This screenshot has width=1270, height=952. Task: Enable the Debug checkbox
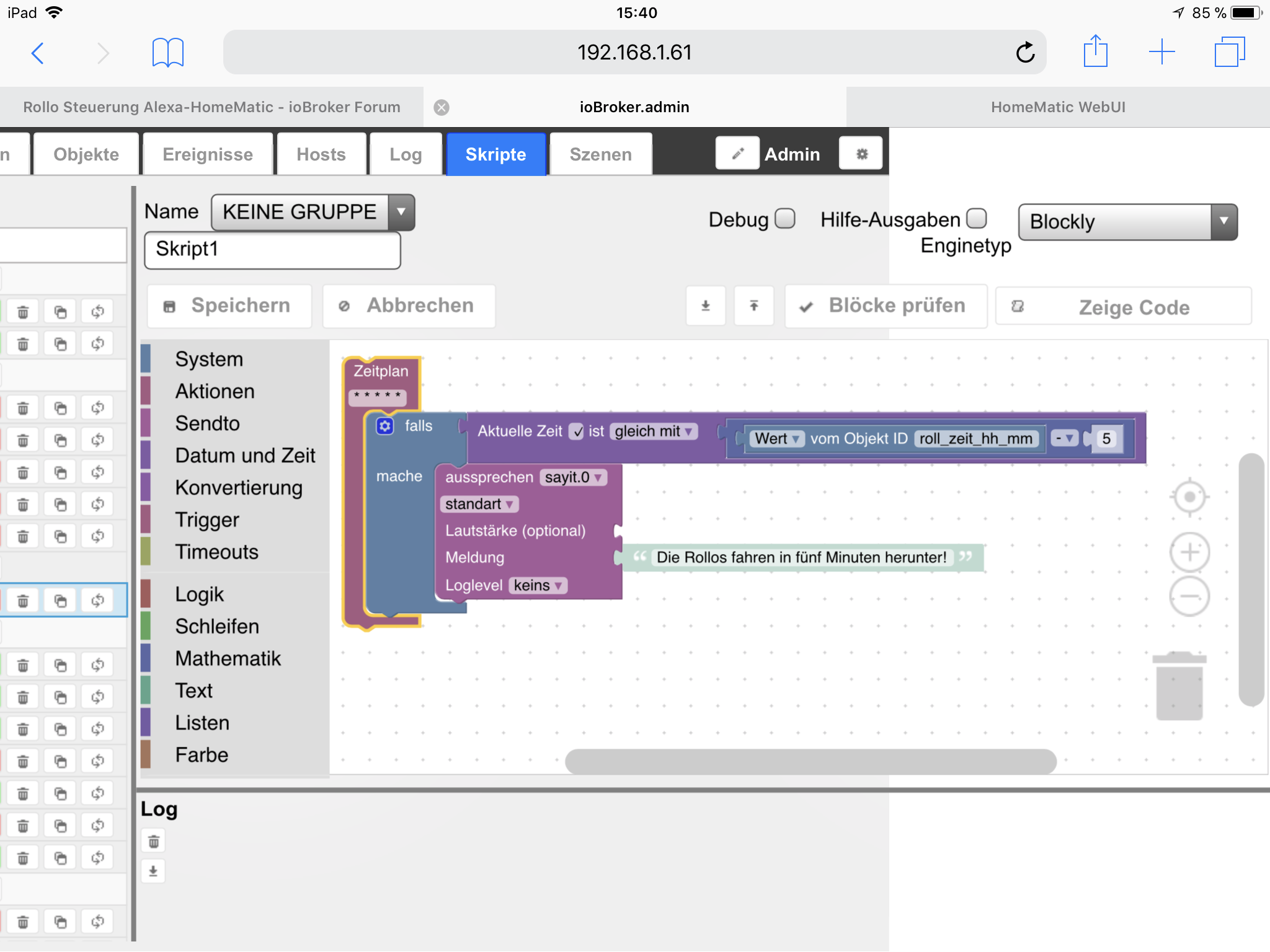click(x=785, y=219)
